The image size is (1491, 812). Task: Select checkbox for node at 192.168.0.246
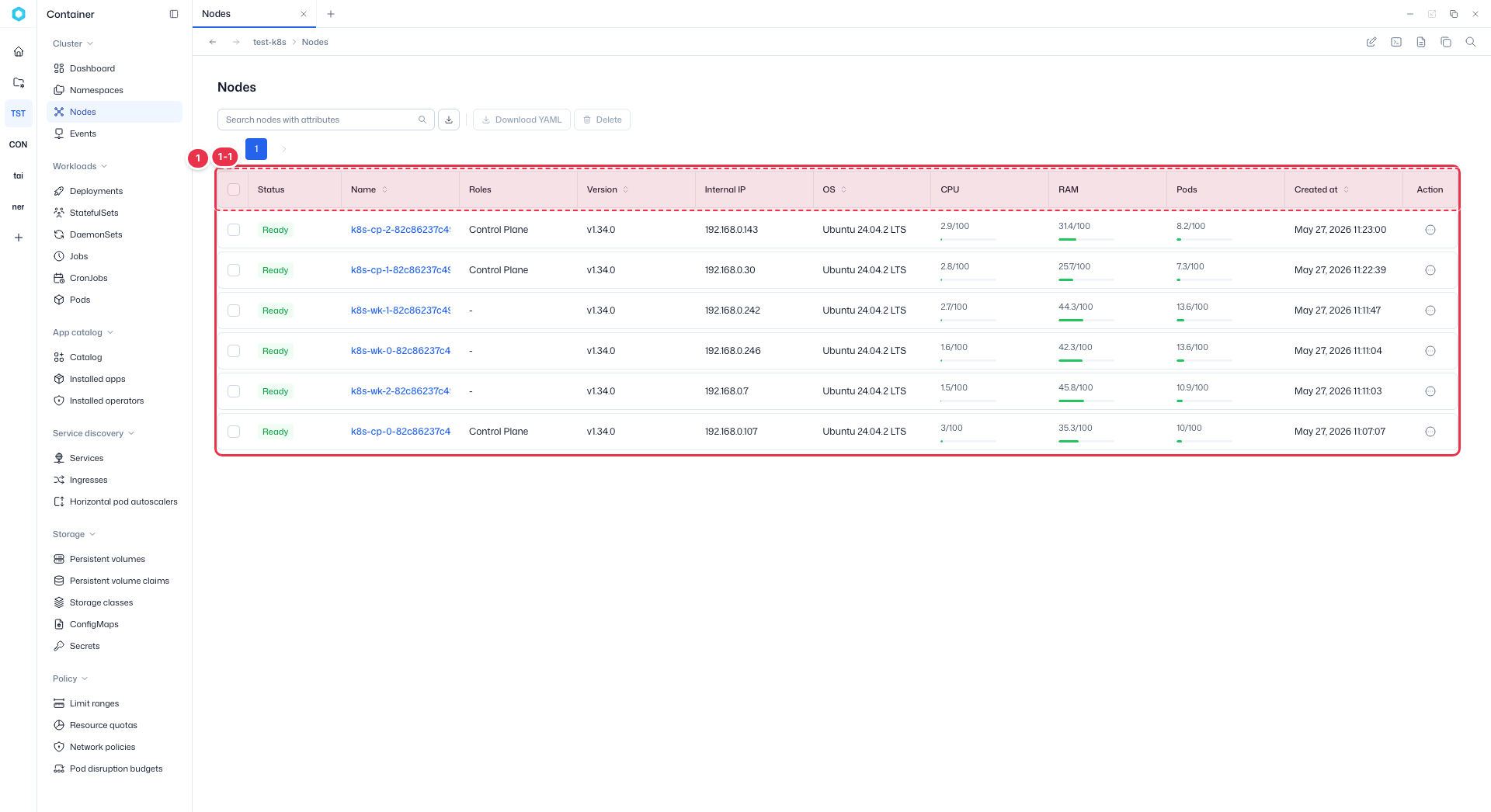[x=234, y=351]
